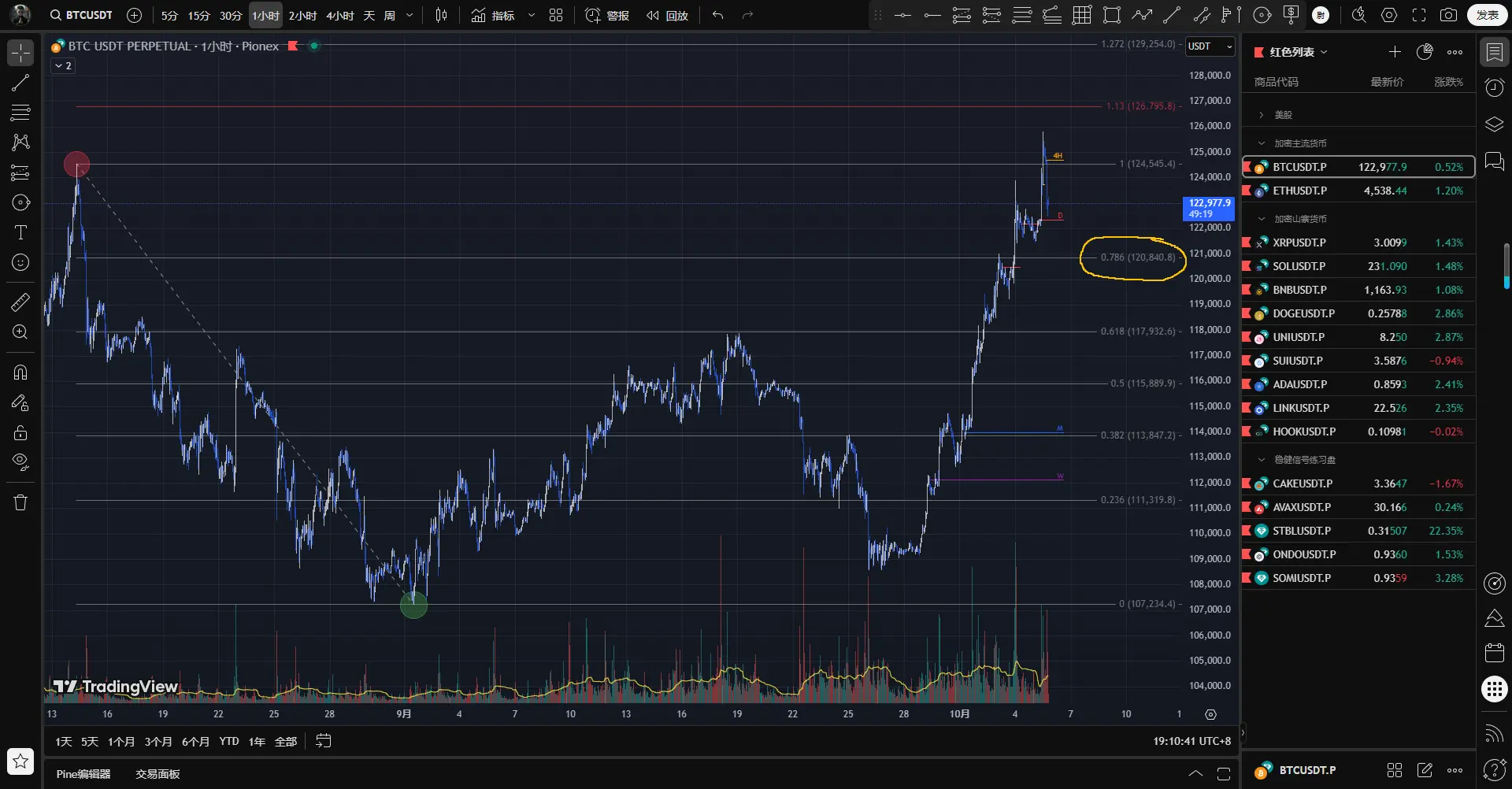The width and height of the screenshot is (1512, 789).
Task: Open the timeframe interval dropdown arrow
Action: click(409, 15)
